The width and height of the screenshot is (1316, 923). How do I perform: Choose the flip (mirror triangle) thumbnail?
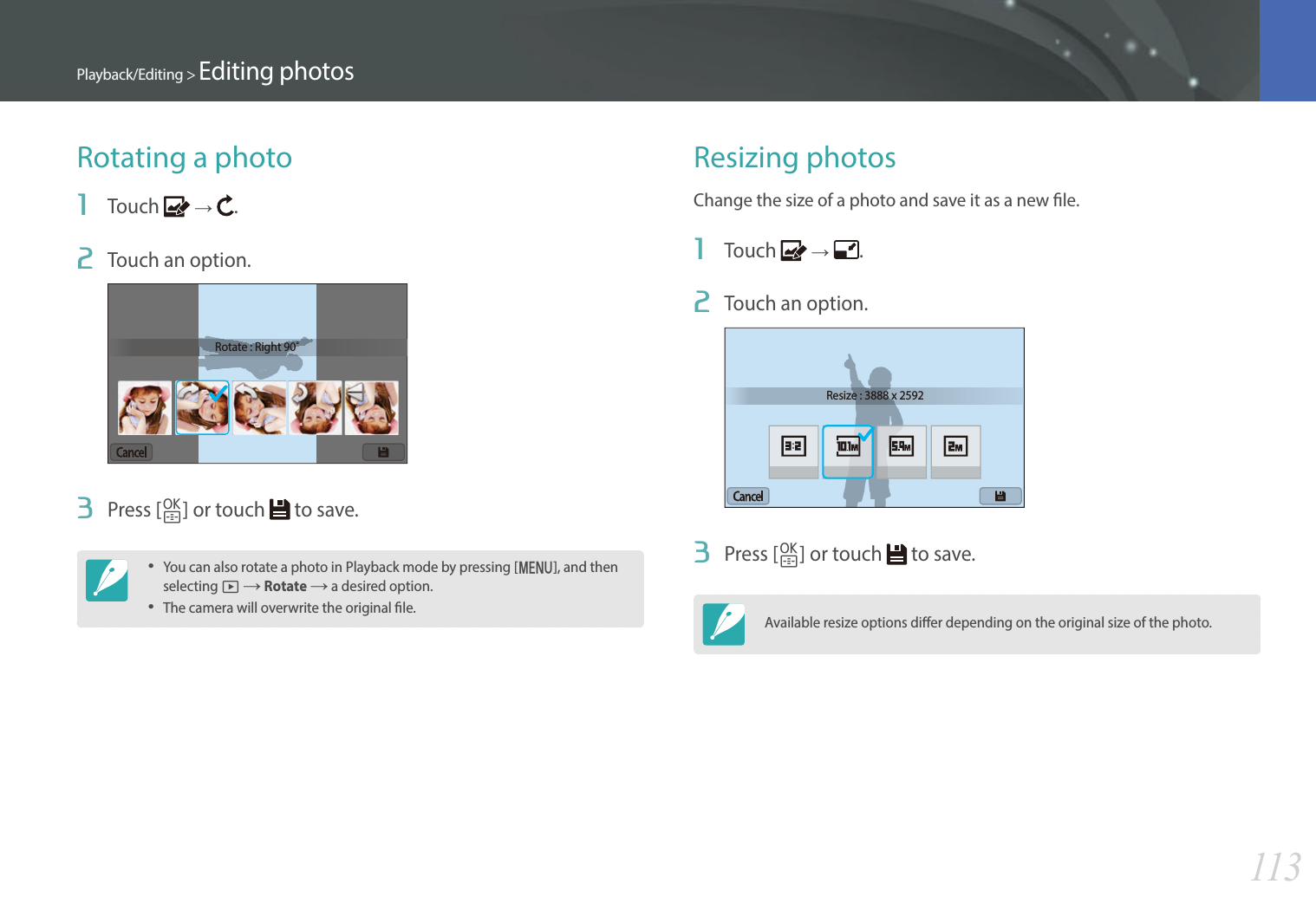(371, 407)
